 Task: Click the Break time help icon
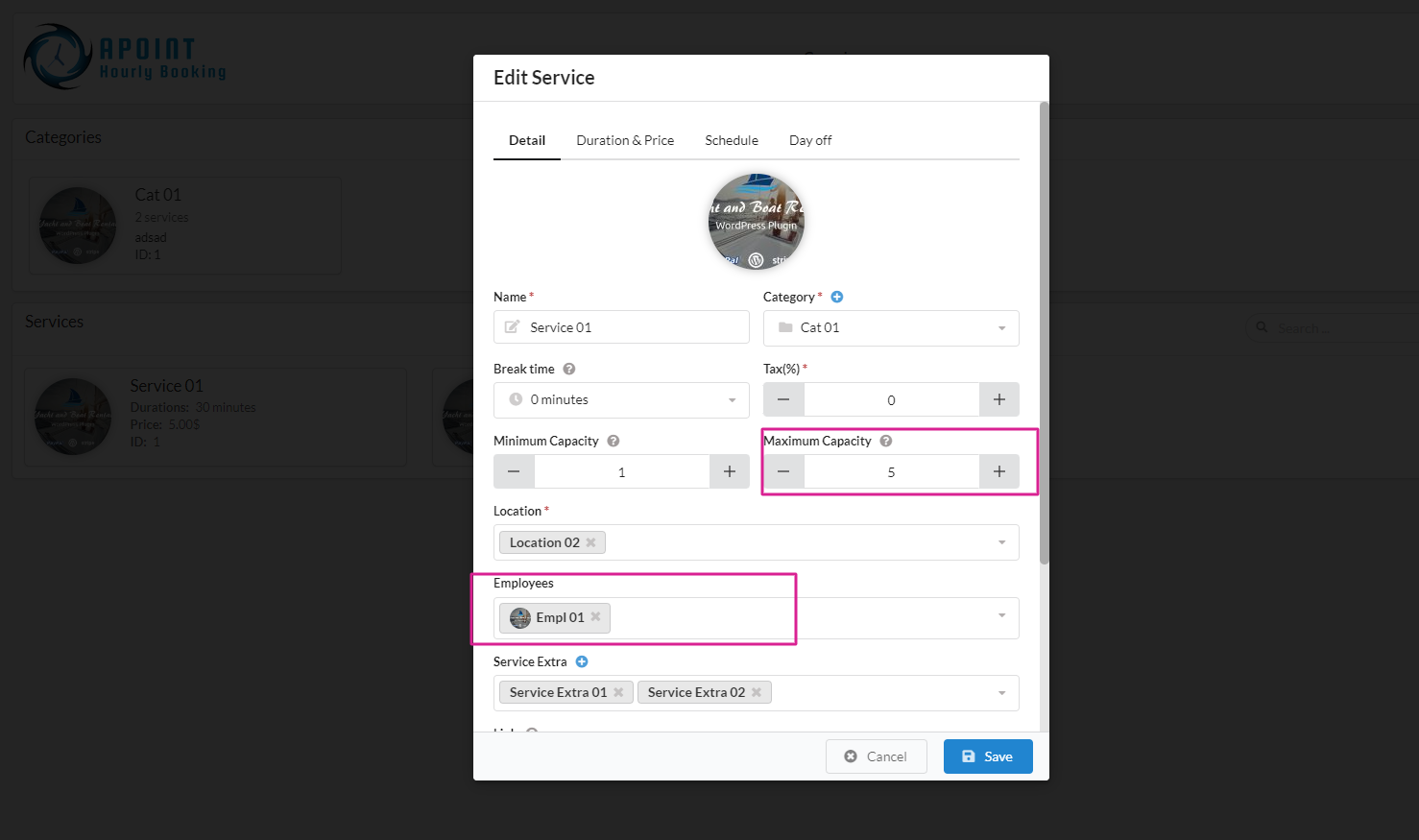569,369
